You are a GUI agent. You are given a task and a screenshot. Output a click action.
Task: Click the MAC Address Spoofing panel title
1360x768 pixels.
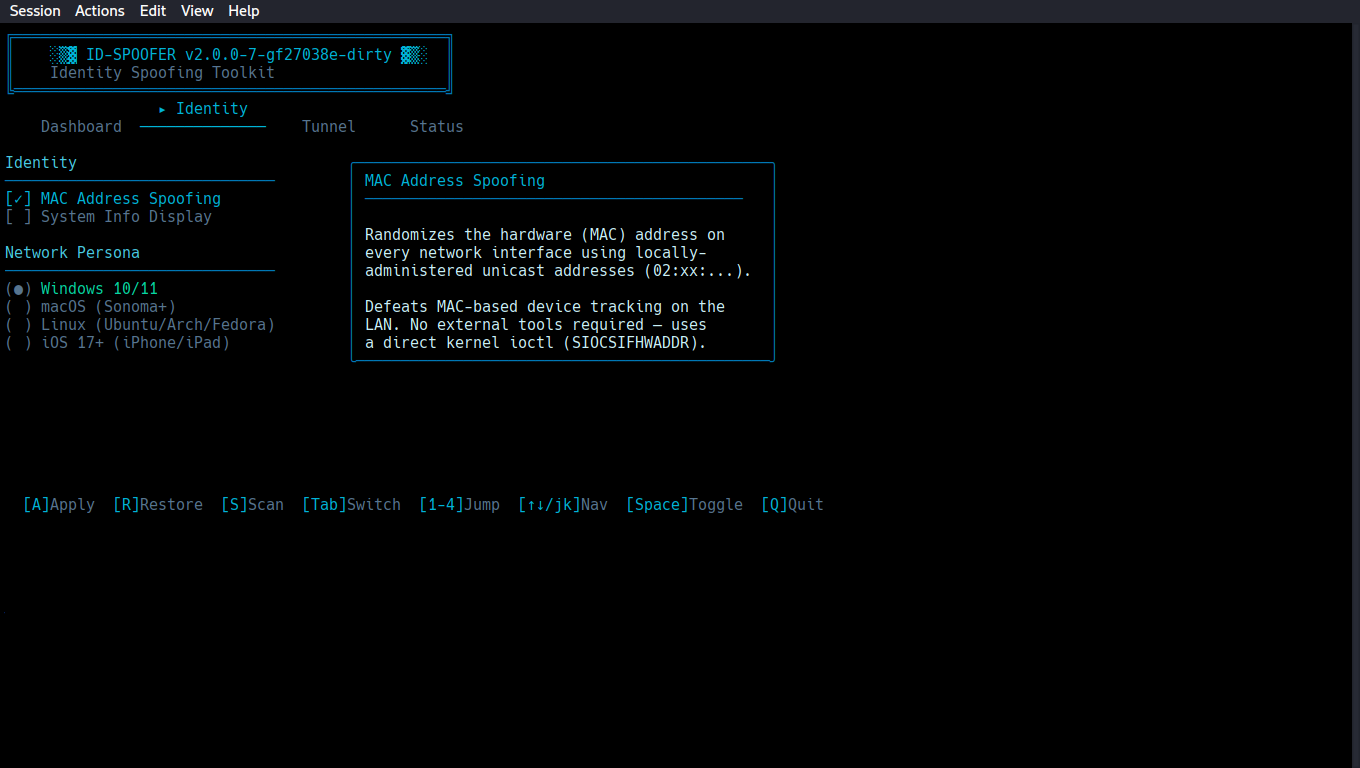455,181
